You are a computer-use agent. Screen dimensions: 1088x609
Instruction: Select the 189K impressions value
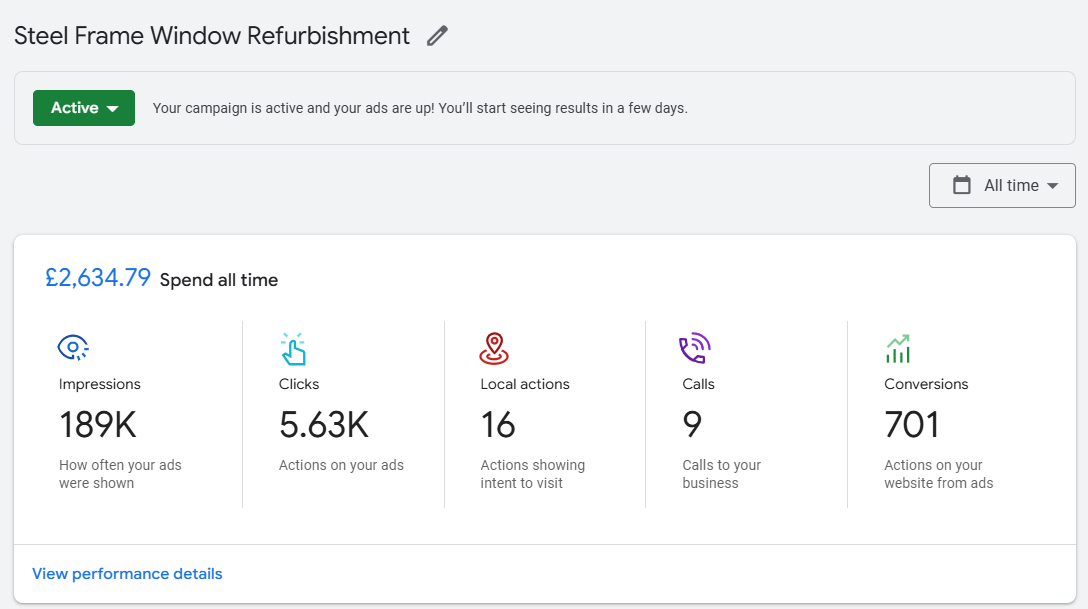click(x=98, y=425)
